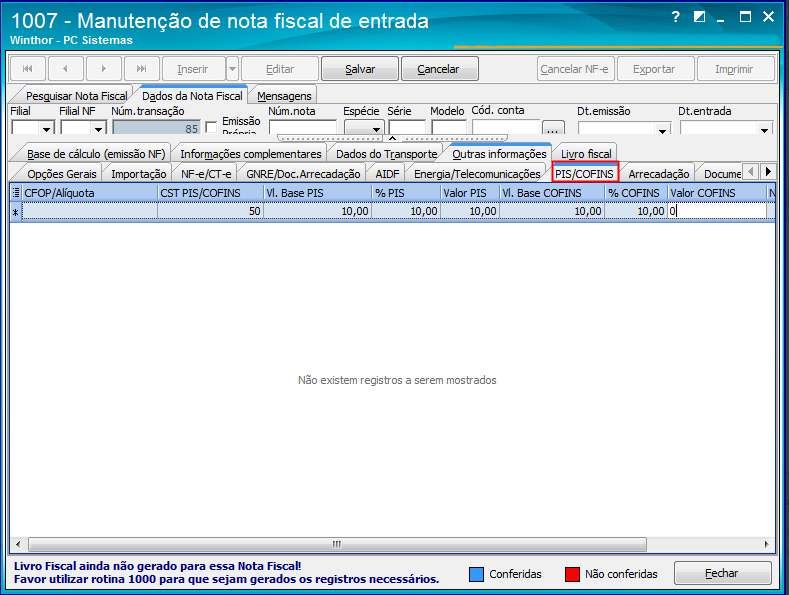Image resolution: width=789 pixels, height=595 pixels.
Task: Open AIDF sub-tab
Action: (387, 174)
